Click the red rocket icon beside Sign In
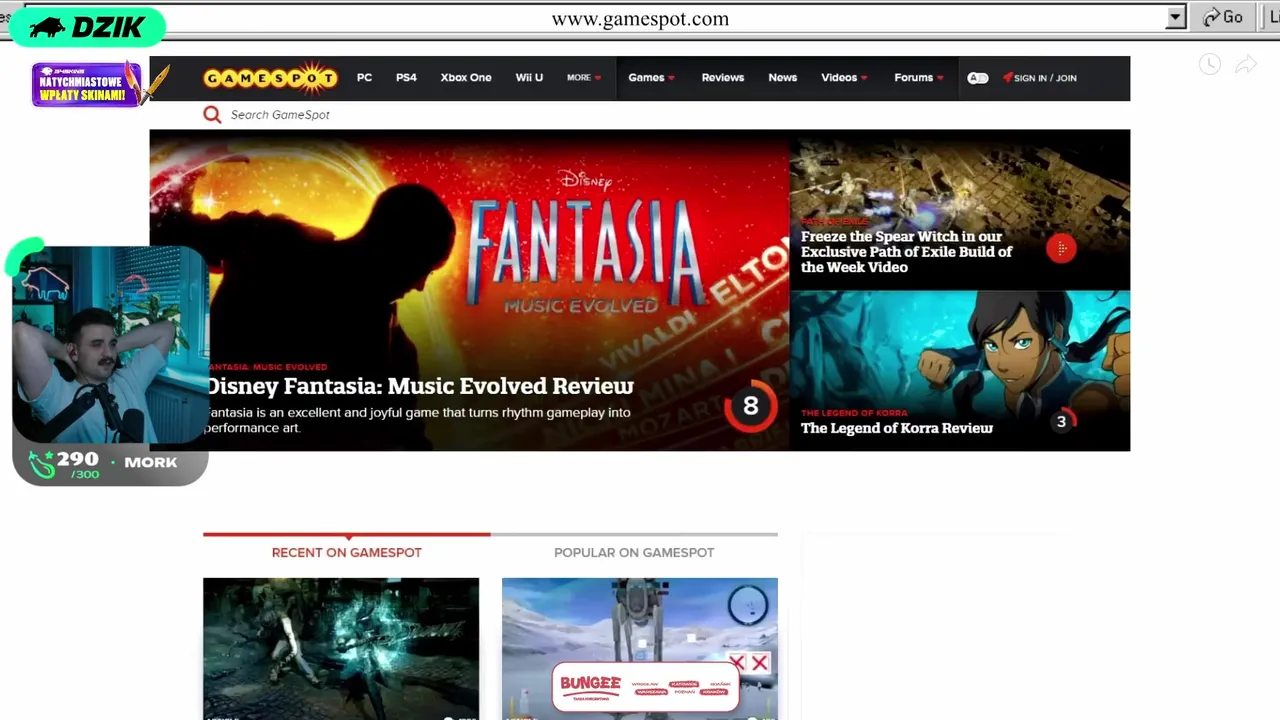Screen dimensions: 1280x720 point(1007,78)
